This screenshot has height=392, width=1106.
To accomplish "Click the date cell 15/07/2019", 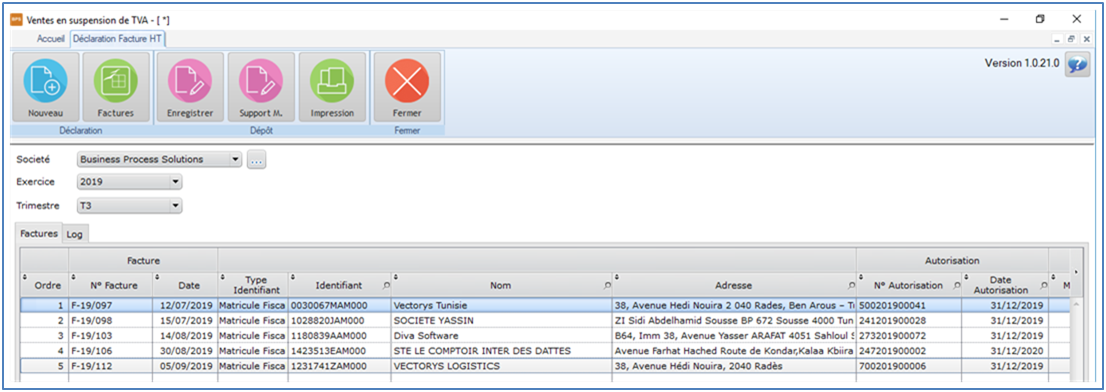I will tap(186, 320).
